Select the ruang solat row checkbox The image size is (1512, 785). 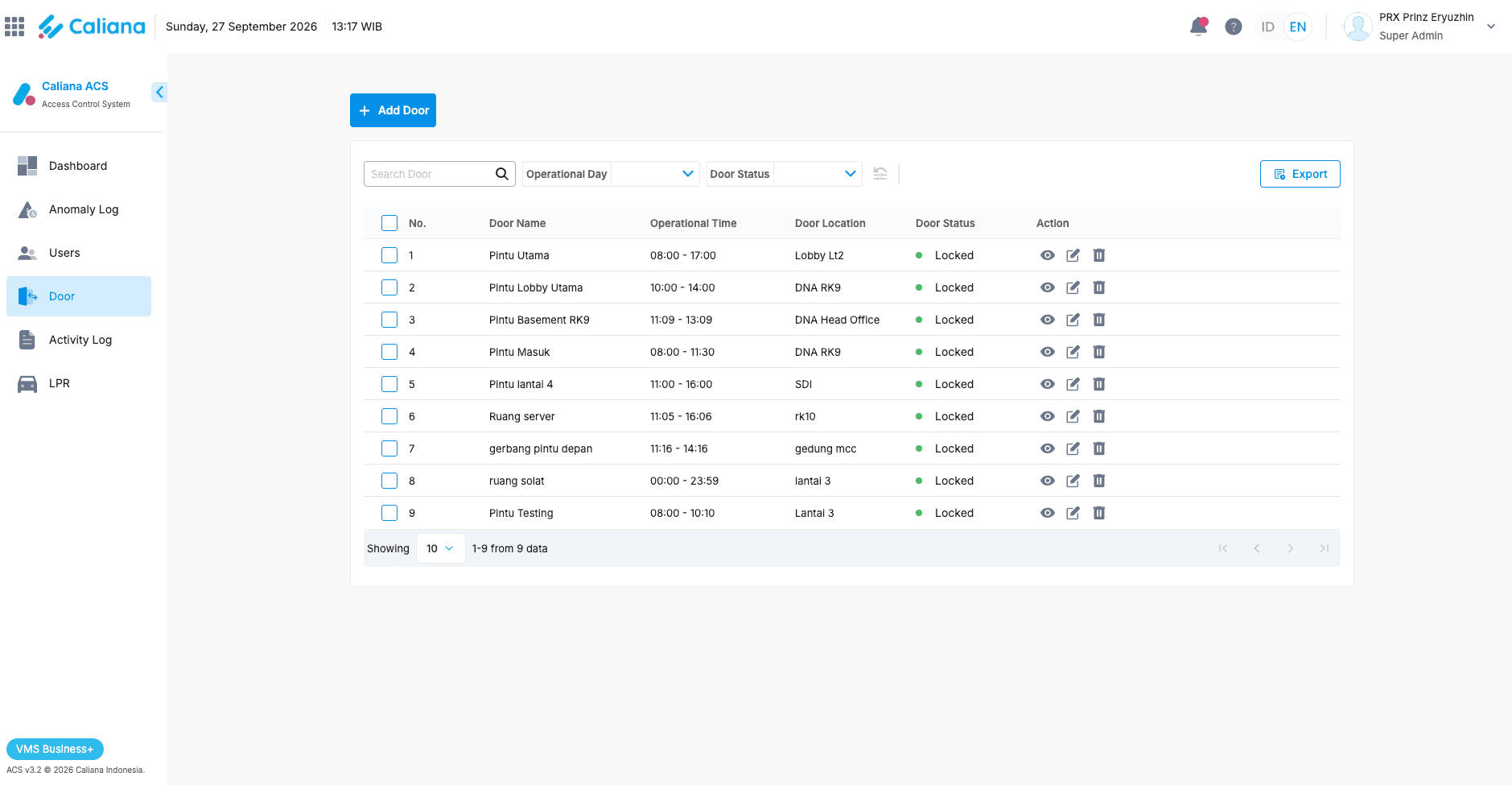tap(389, 481)
